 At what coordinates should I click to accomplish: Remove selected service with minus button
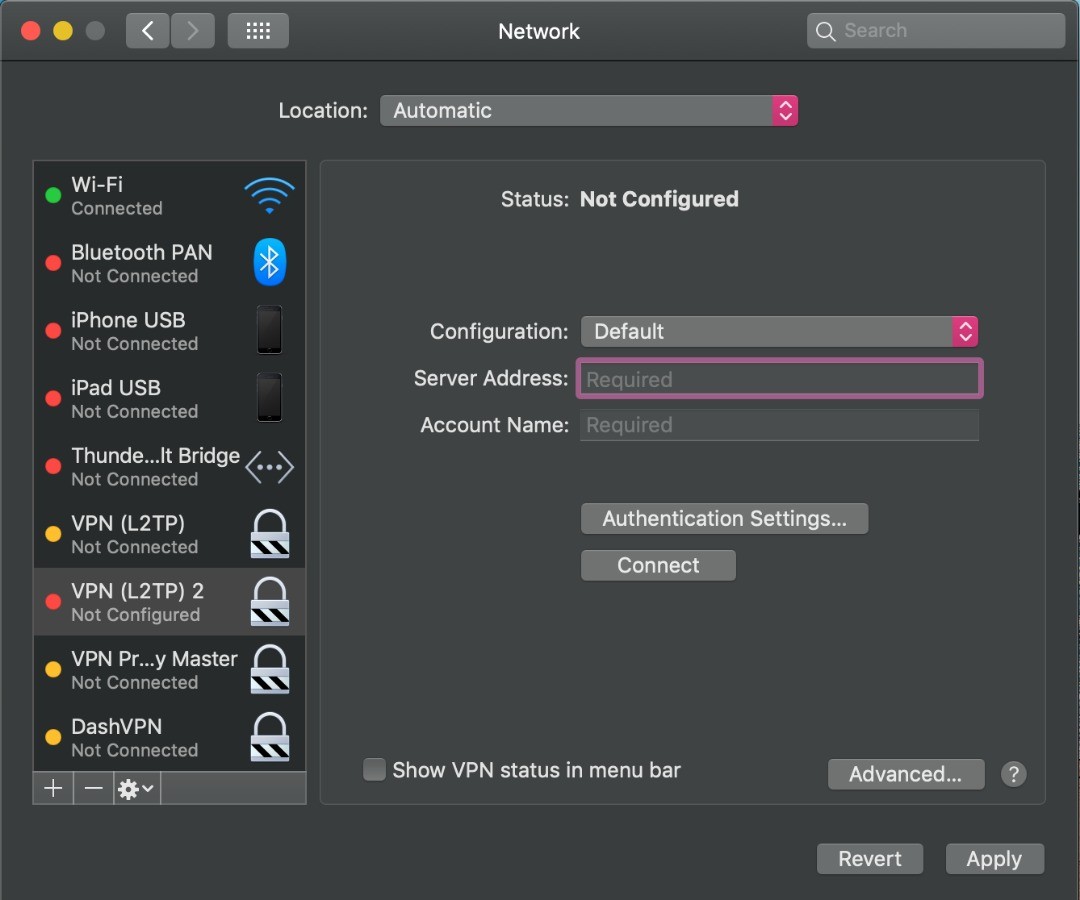pos(93,789)
